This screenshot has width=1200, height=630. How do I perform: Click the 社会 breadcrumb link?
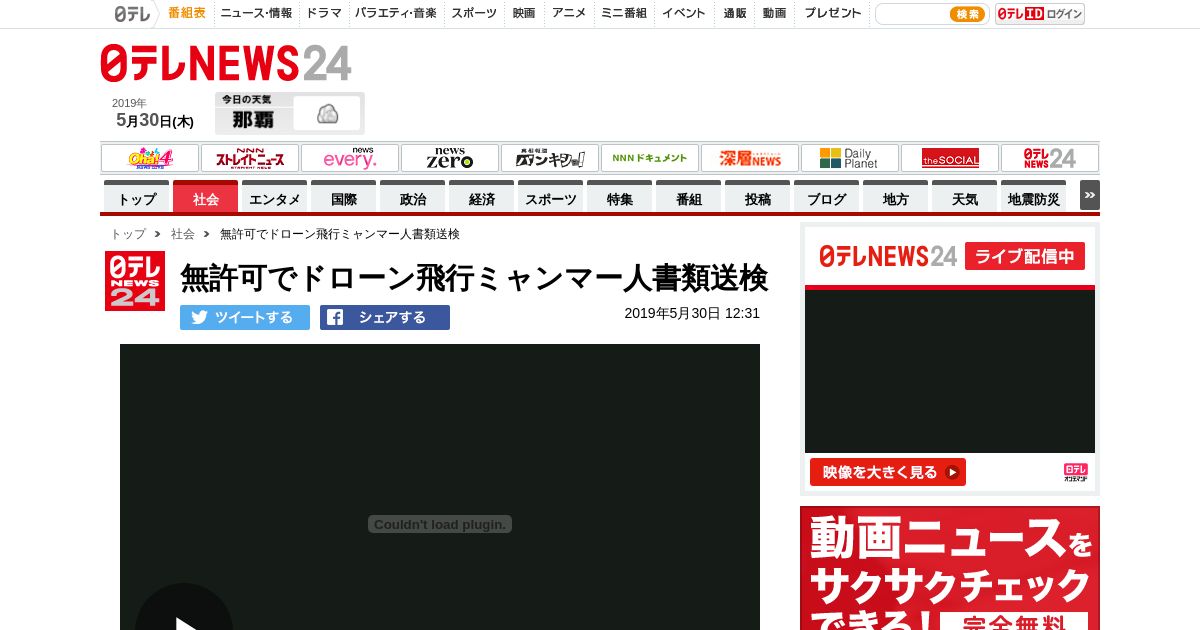[183, 234]
